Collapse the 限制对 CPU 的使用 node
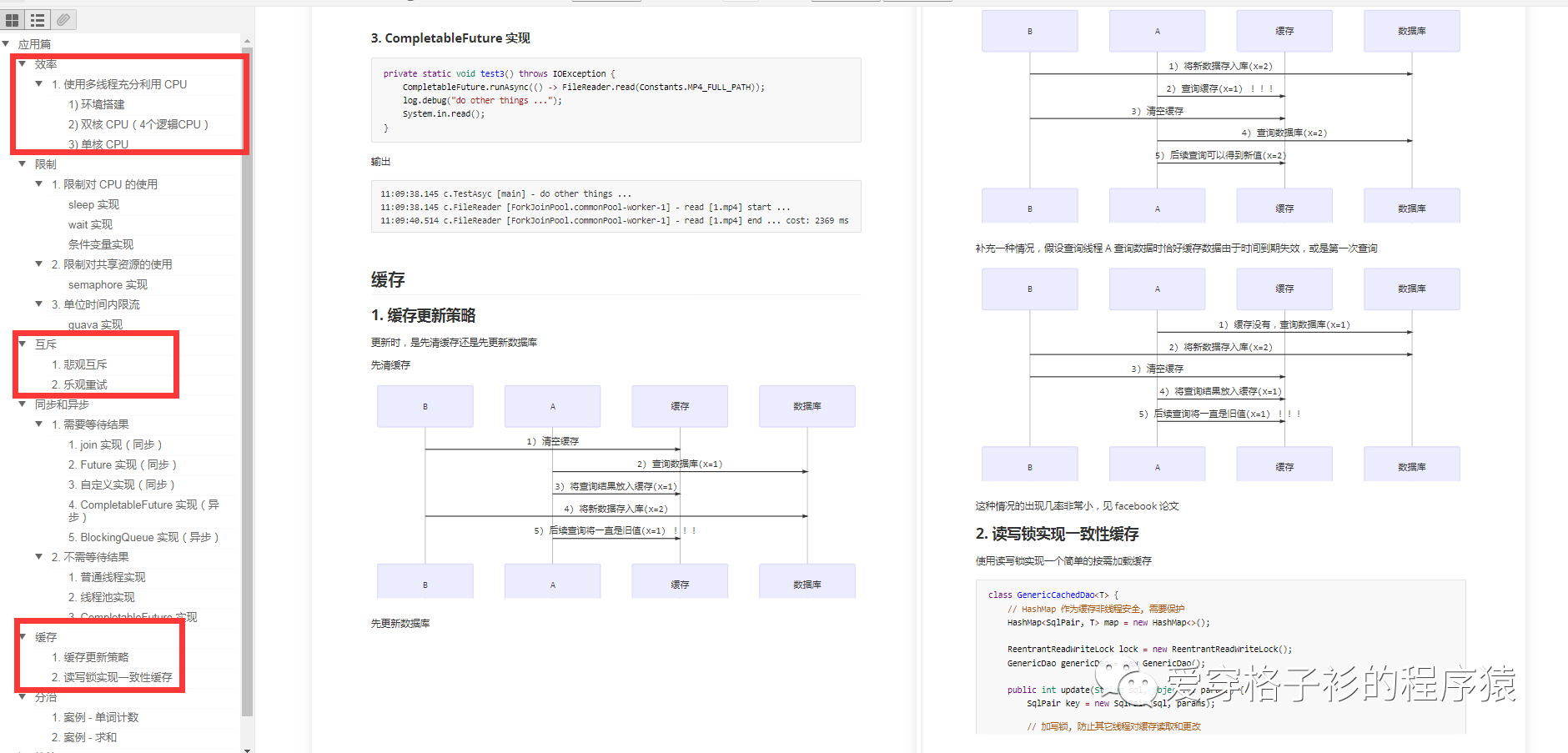 [39, 183]
